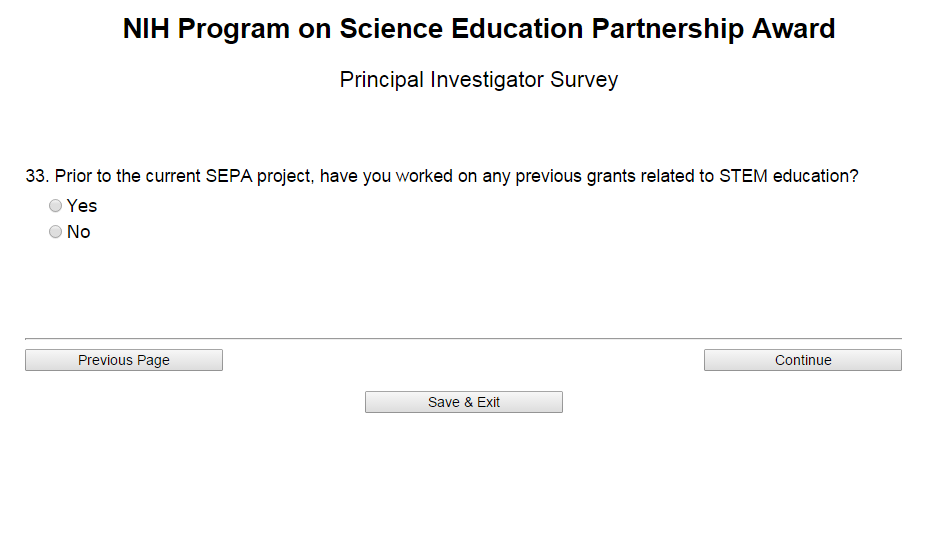Click the "Yes" answer label text
The image size is (928, 536).
click(82, 206)
